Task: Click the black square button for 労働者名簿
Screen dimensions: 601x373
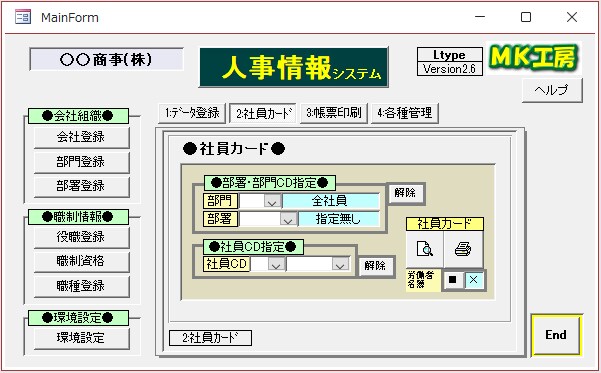Action: pos(453,280)
